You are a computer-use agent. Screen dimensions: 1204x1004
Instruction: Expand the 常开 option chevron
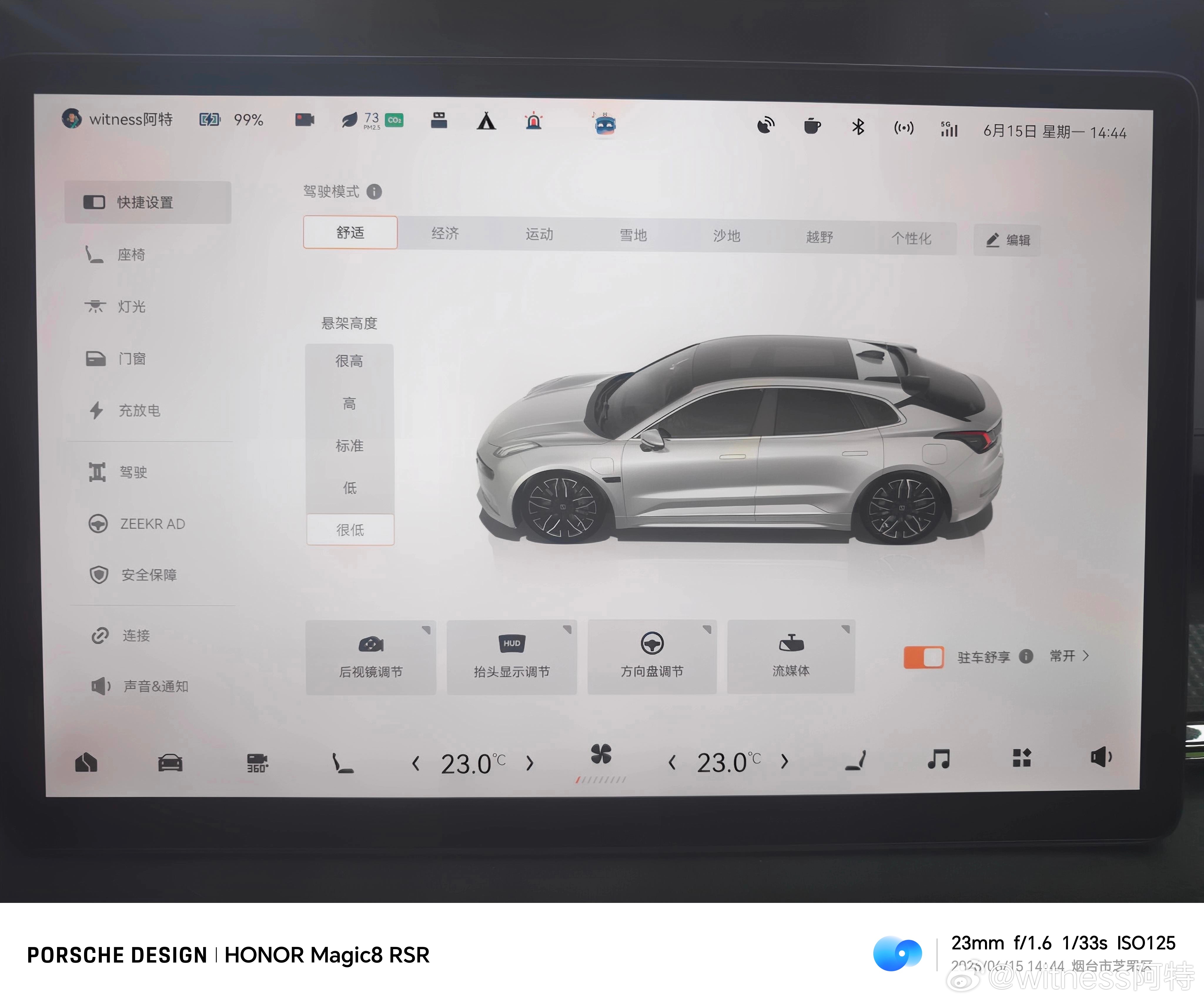tap(1085, 656)
